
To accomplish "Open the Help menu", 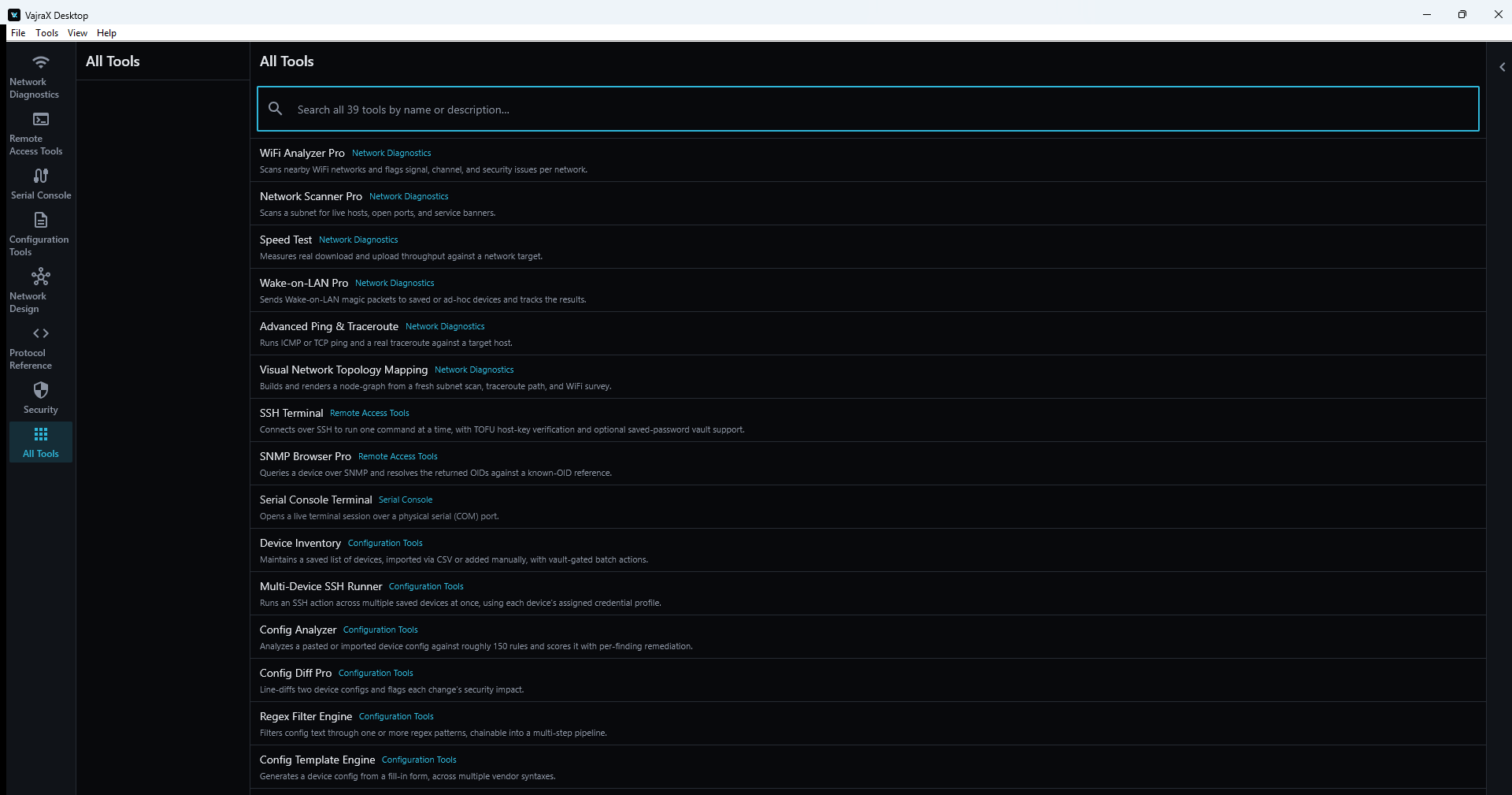I will coord(106,33).
